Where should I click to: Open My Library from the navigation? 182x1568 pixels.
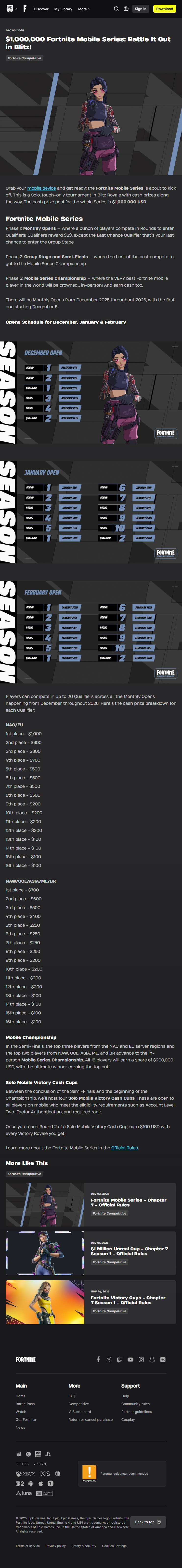click(63, 9)
